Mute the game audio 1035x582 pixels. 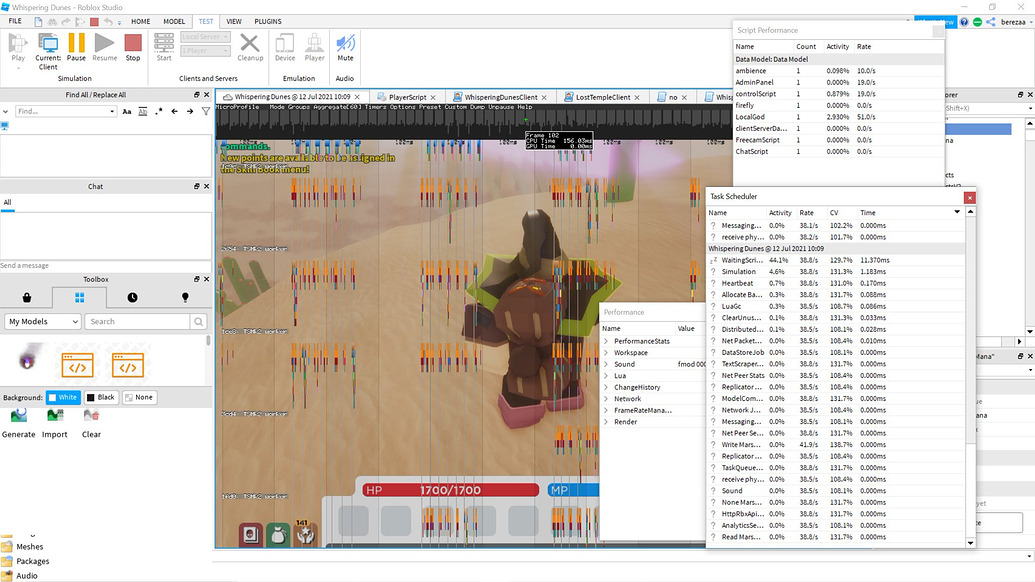coord(345,48)
